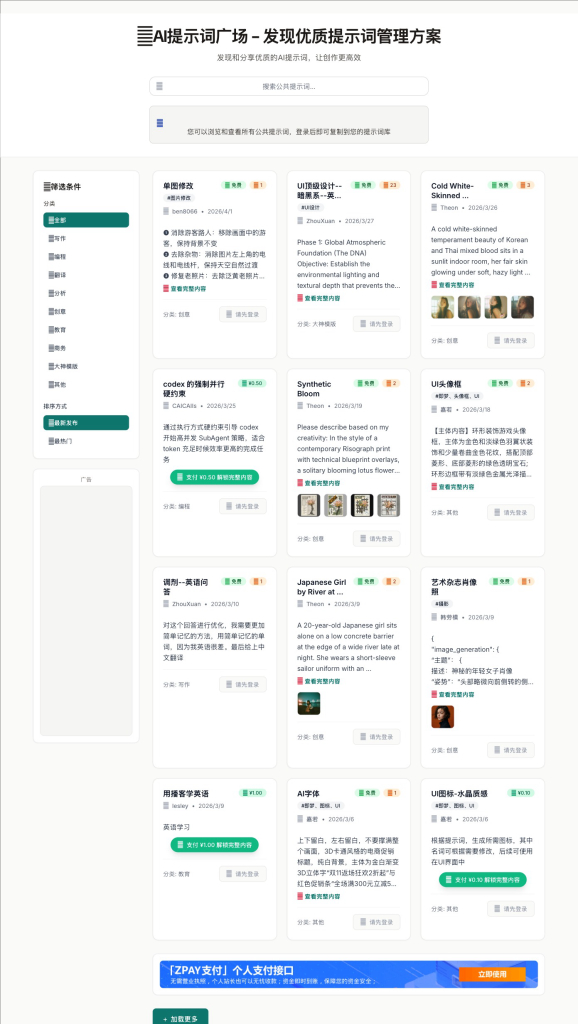
Task: Click the 加载更多 load more button
Action: point(180,1018)
